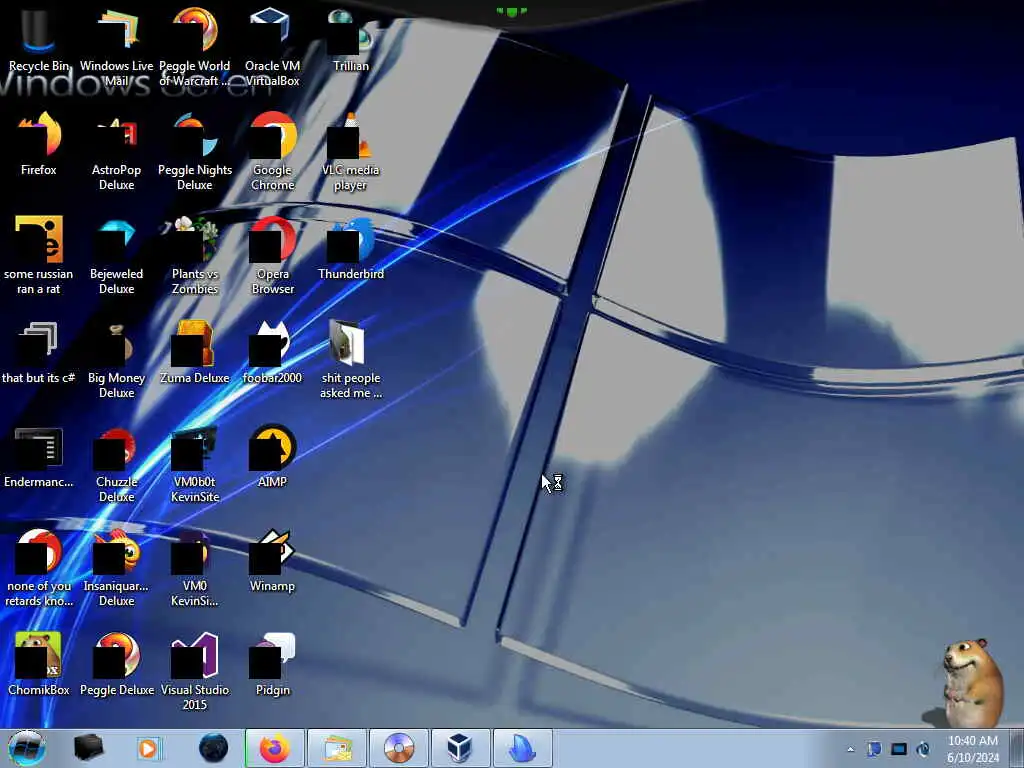Select the AIMP desktop shortcut
This screenshot has width=1024, height=768.
tap(272, 457)
